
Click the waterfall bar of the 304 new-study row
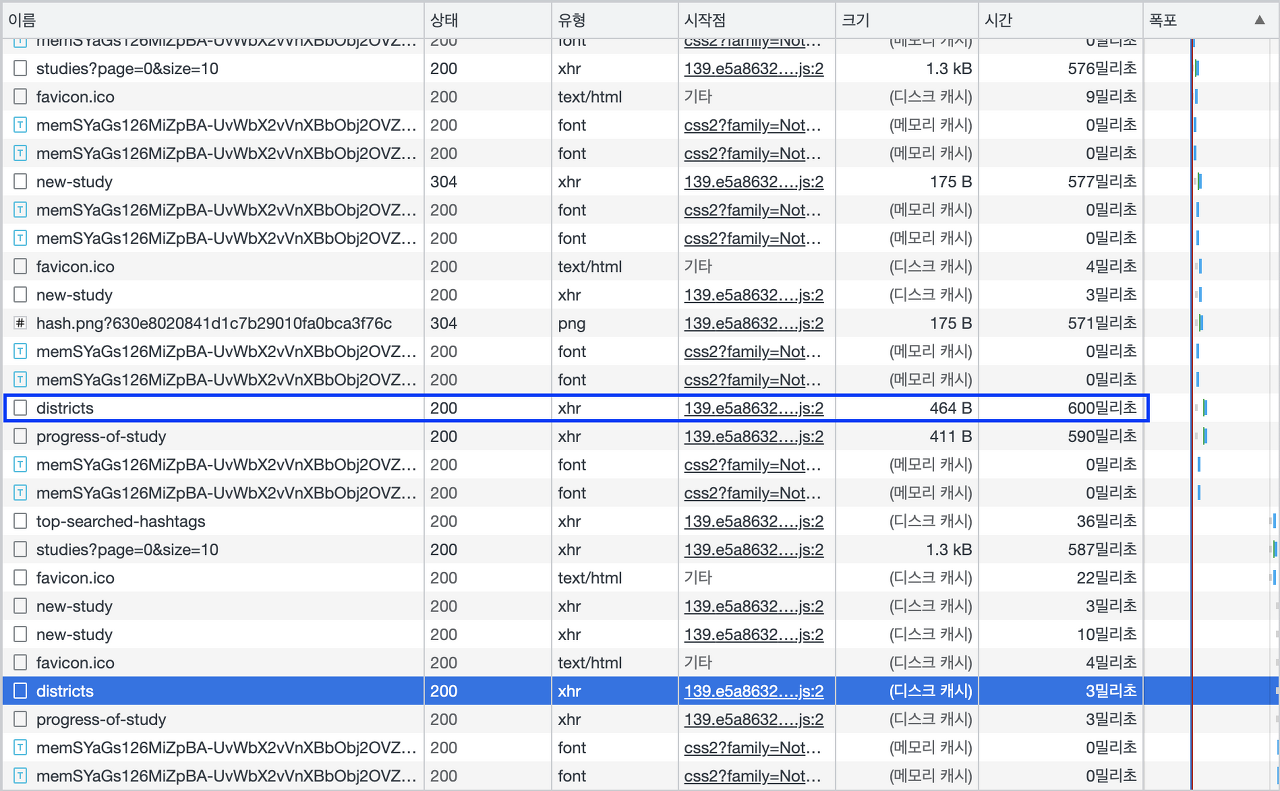1199,182
